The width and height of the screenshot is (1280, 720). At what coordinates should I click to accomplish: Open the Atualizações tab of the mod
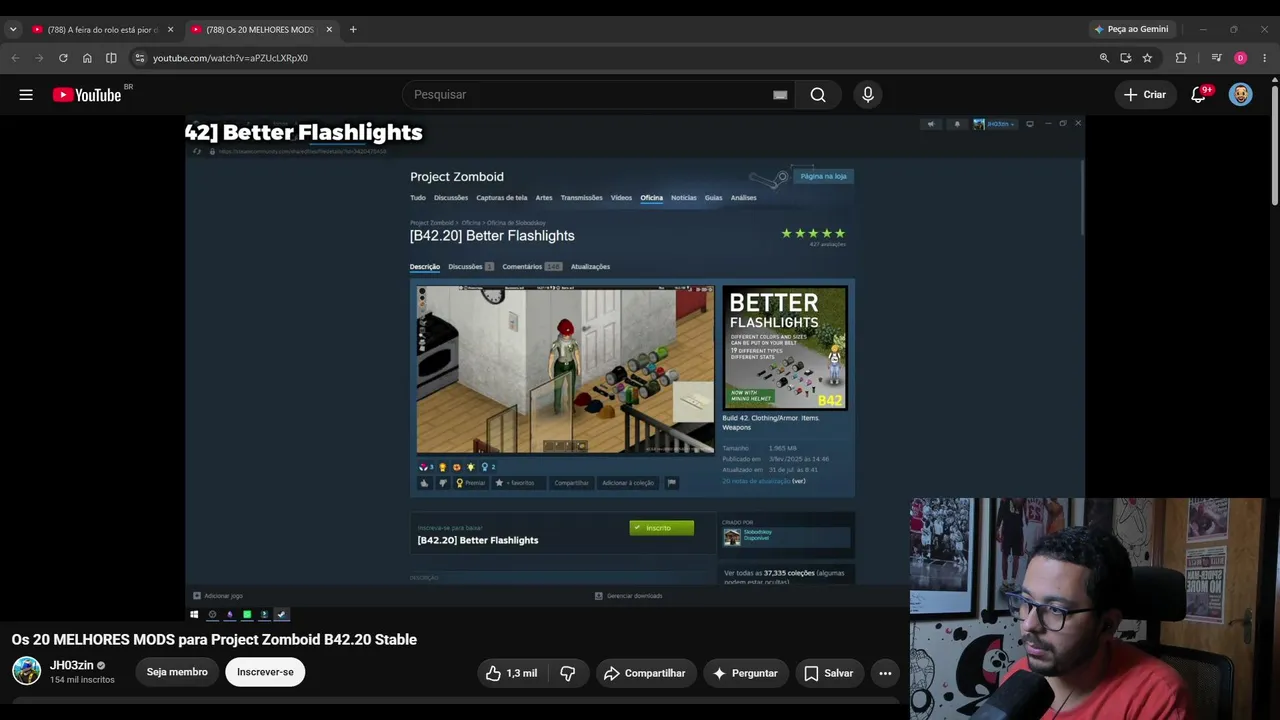pos(590,267)
